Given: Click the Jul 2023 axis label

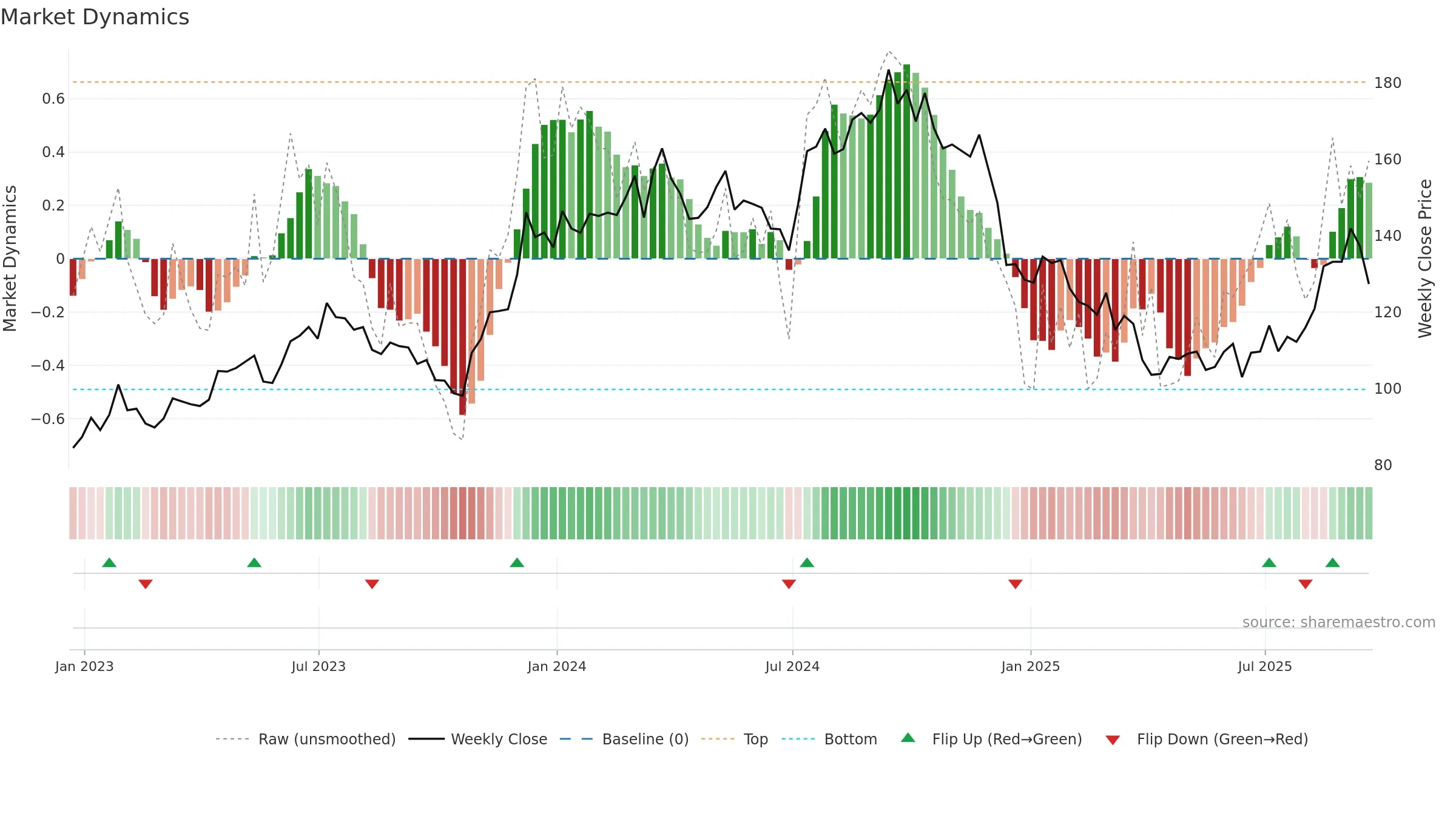Looking at the screenshot, I should click(318, 666).
